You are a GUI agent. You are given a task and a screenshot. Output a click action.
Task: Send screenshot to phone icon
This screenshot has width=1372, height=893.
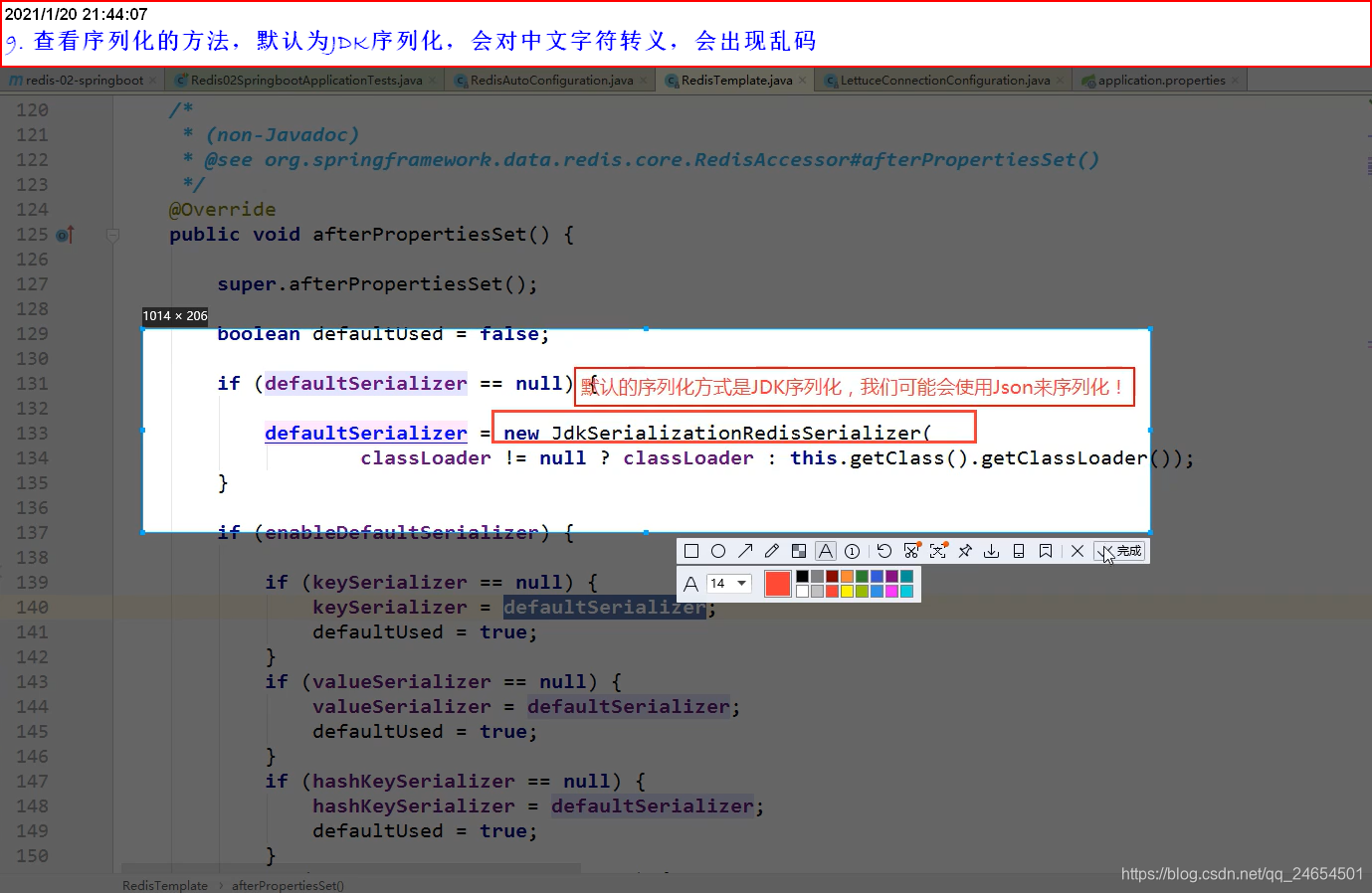pos(1019,551)
